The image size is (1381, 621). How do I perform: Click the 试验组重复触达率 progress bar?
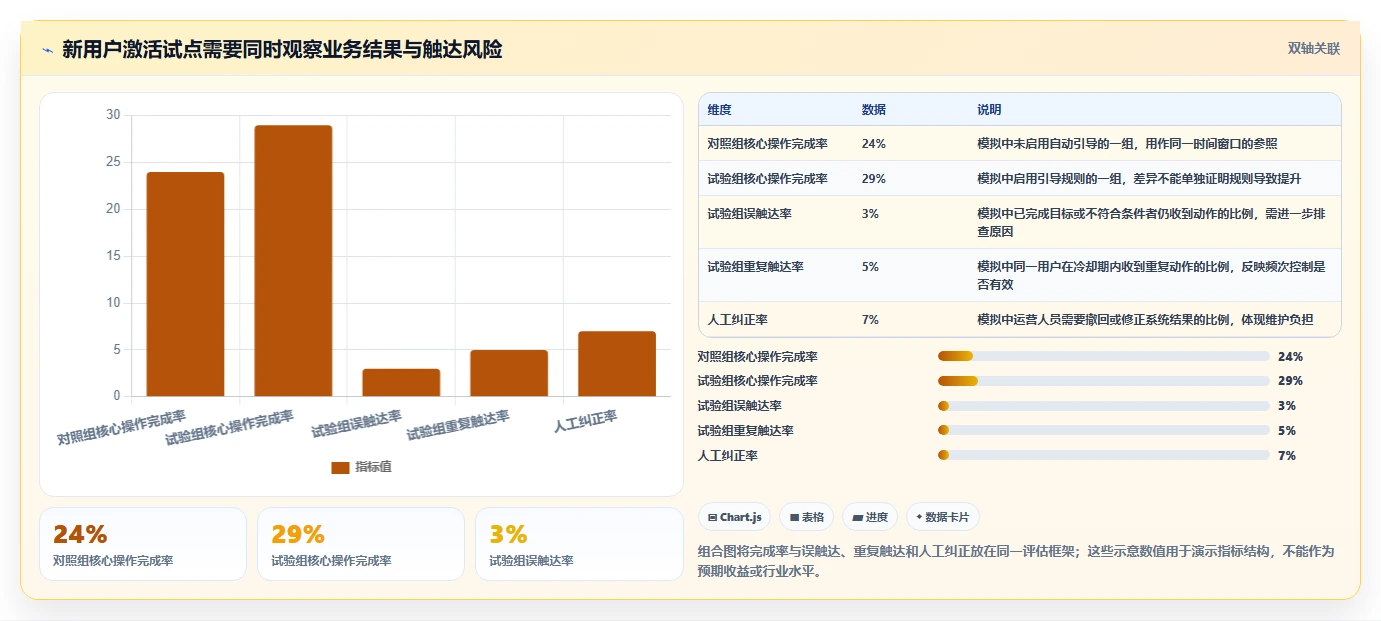point(1103,430)
